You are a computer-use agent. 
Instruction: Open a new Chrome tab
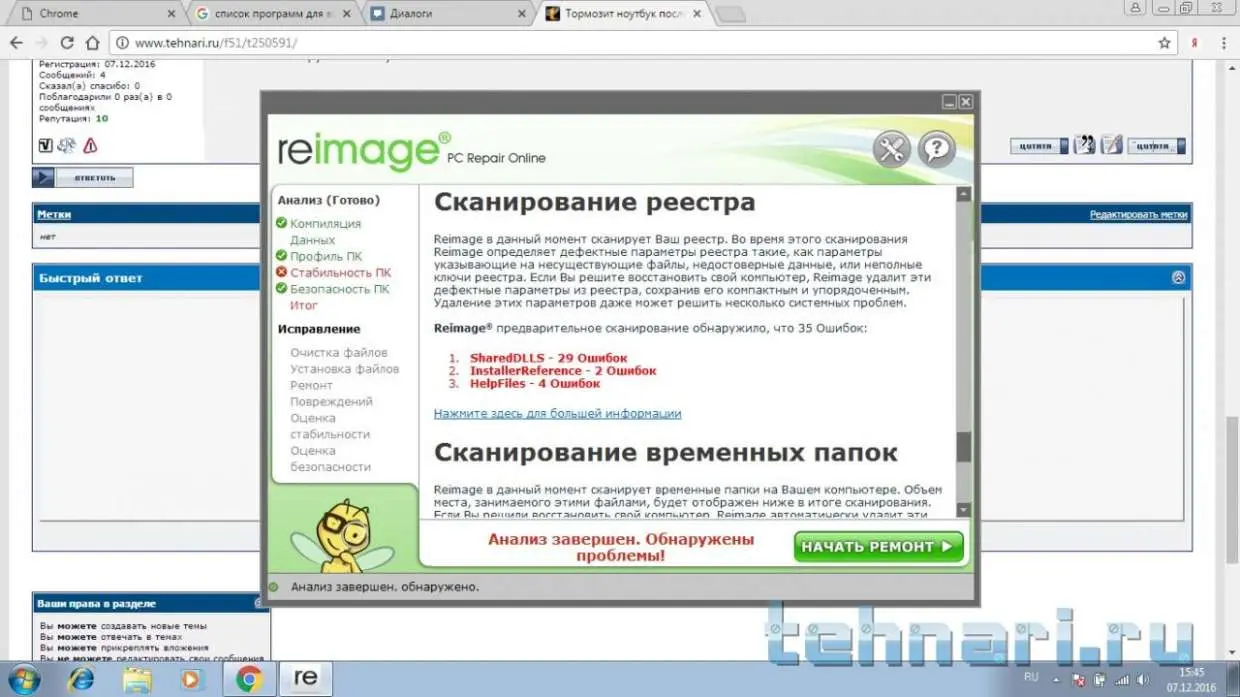coord(731,14)
